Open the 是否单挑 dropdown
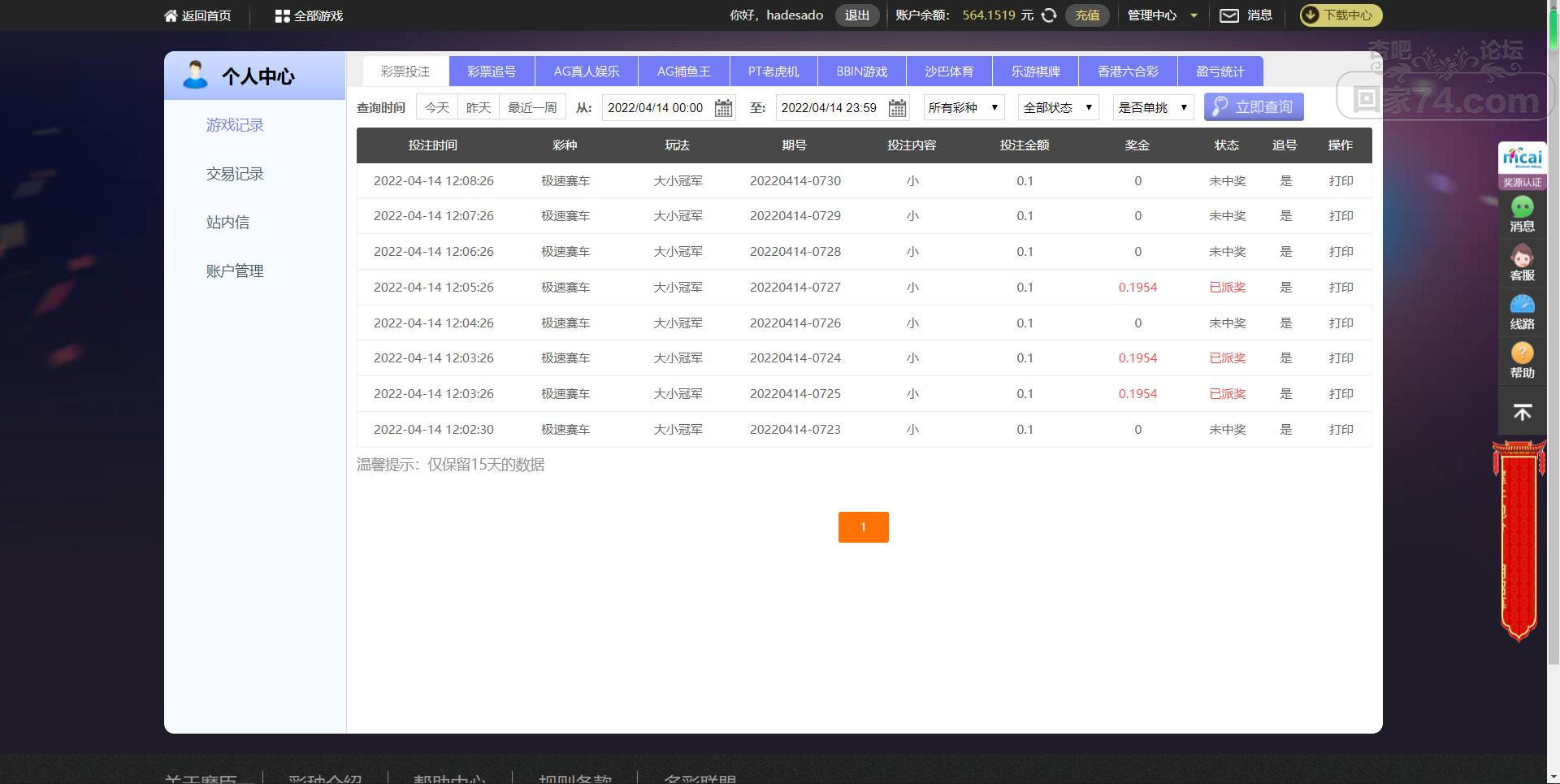Image resolution: width=1560 pixels, height=784 pixels. [x=1153, y=107]
